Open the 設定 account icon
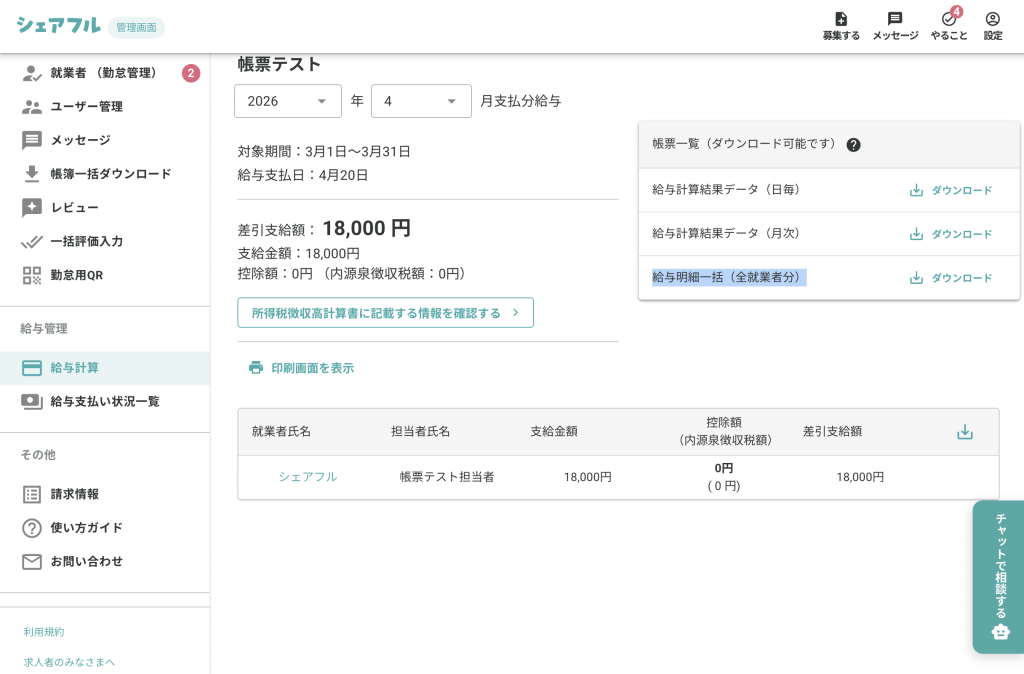Viewport: 1024px width, 674px height. coord(993,19)
